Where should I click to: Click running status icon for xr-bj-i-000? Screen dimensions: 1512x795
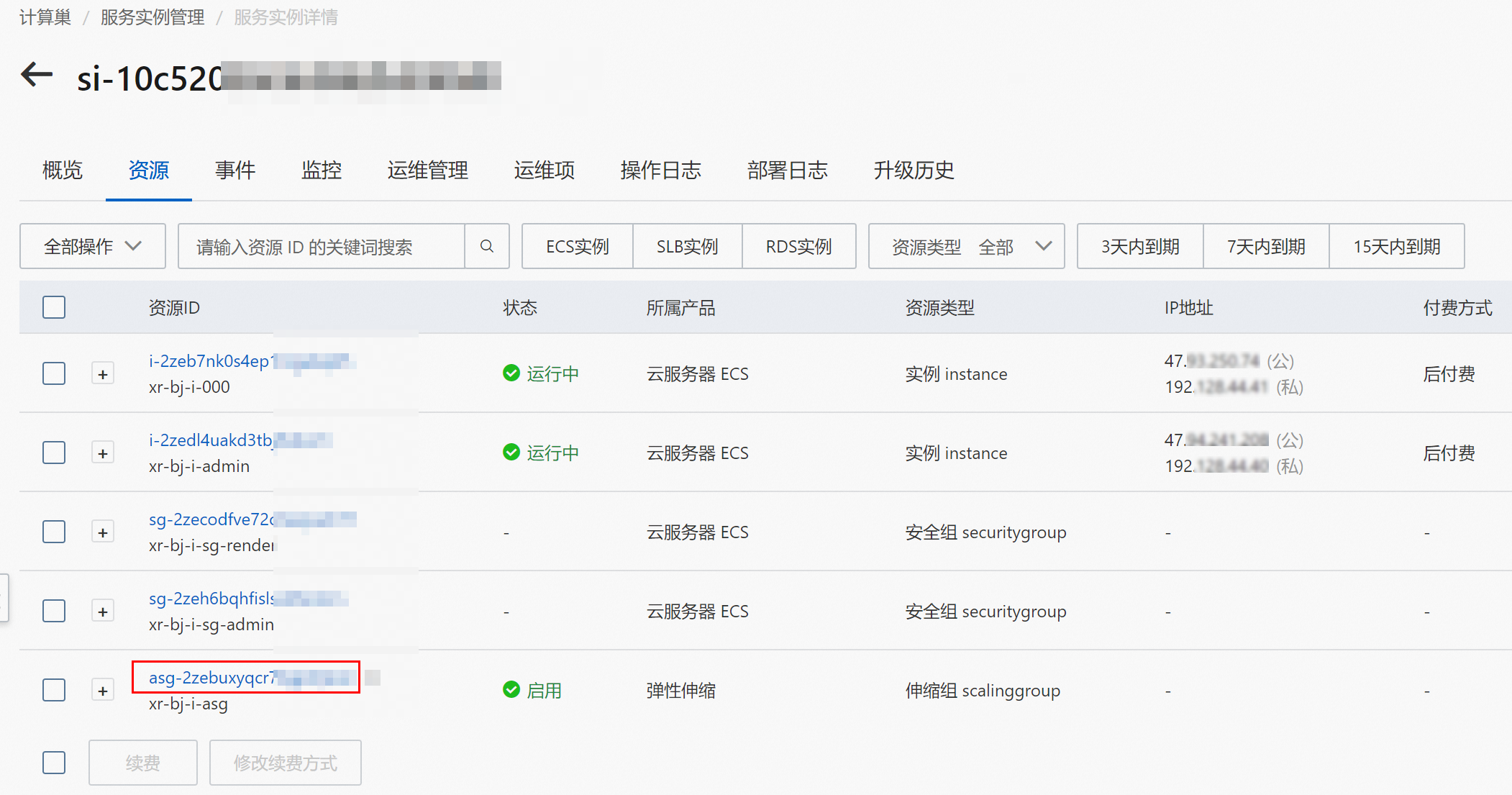pyautogui.click(x=511, y=373)
